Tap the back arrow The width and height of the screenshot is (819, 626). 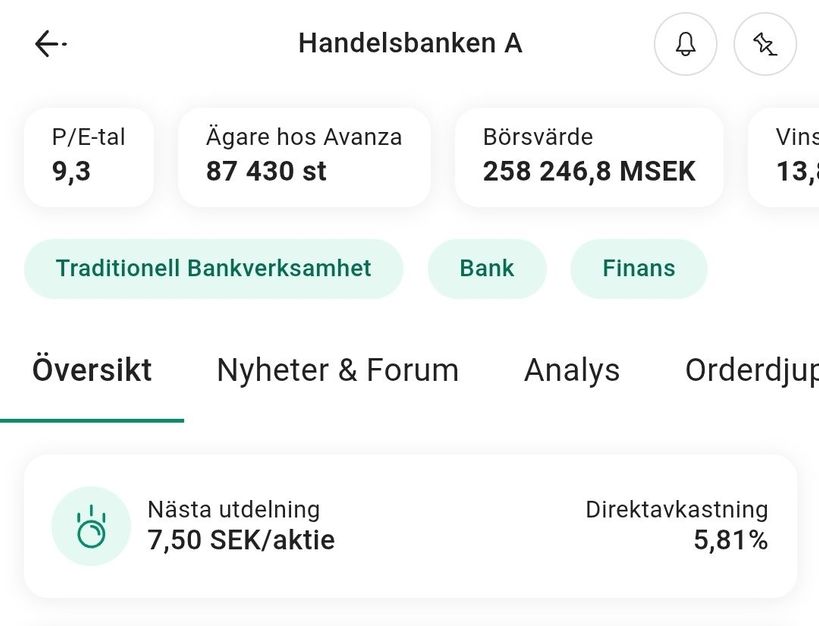tap(49, 44)
